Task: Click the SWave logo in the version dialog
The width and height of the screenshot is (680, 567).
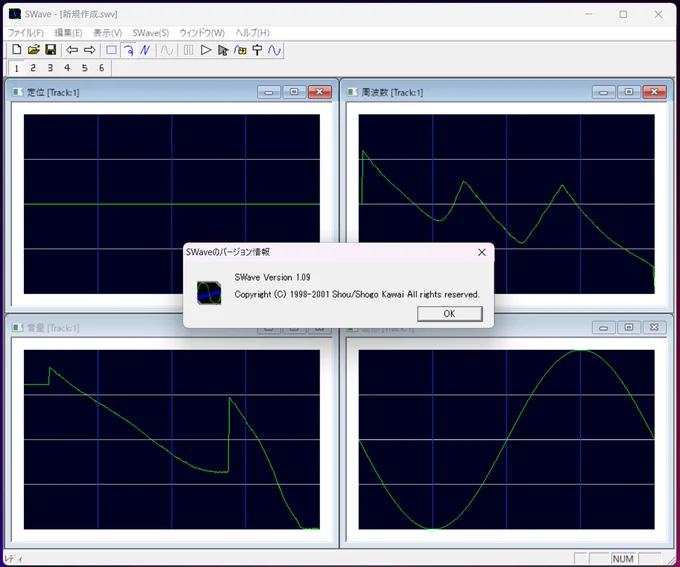Action: coord(209,293)
